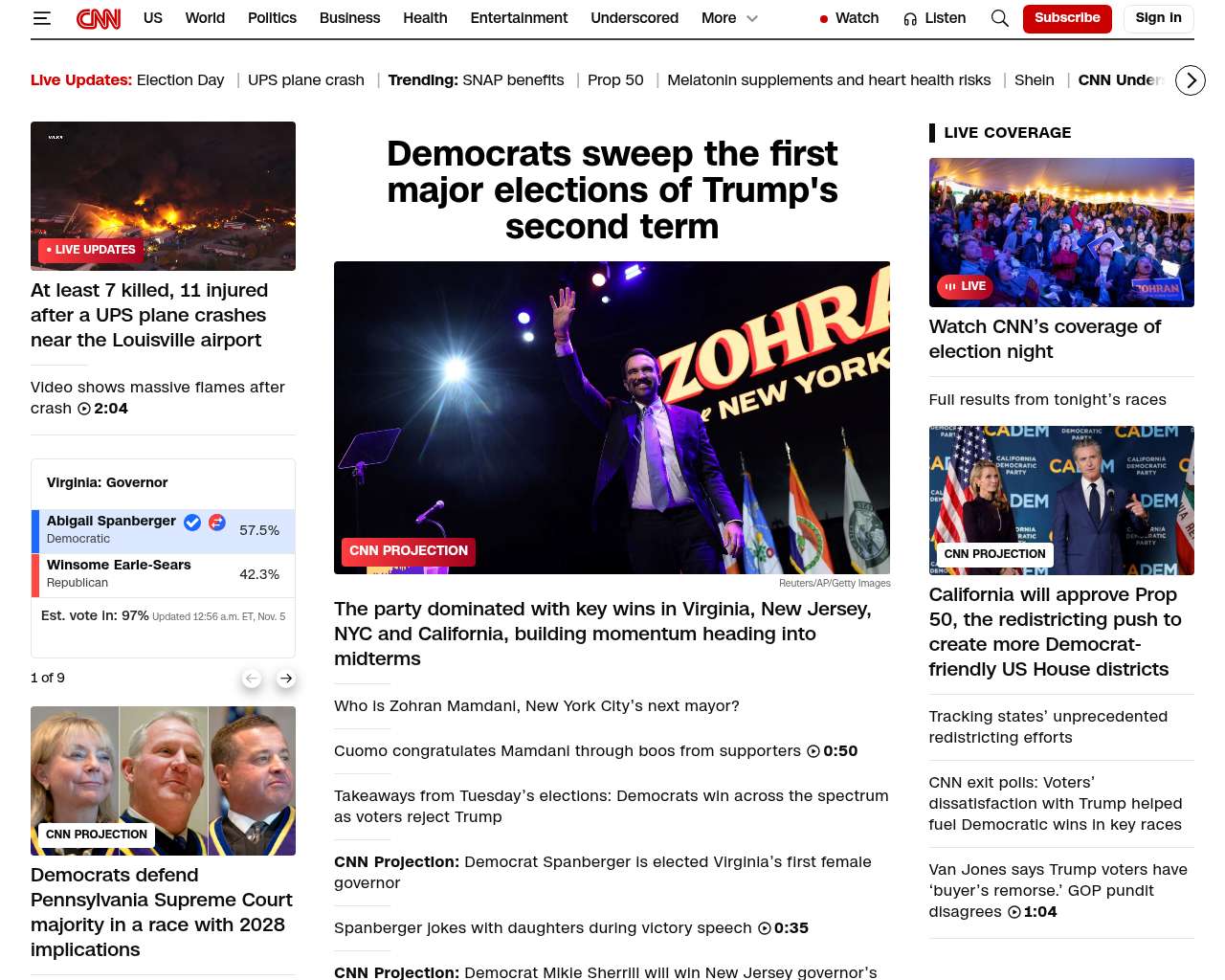
Task: Click the checkmark beside Abigail Spanberger
Action: coord(192,522)
